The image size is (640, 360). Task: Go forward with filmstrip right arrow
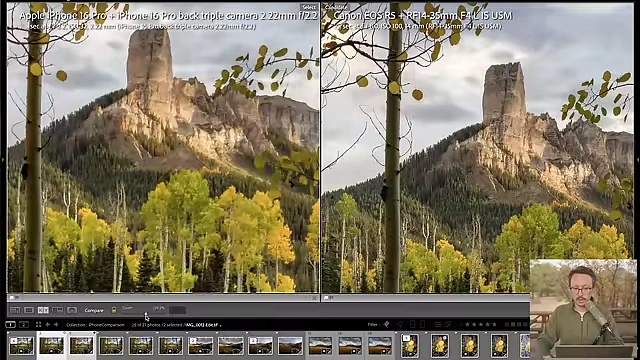point(56,324)
